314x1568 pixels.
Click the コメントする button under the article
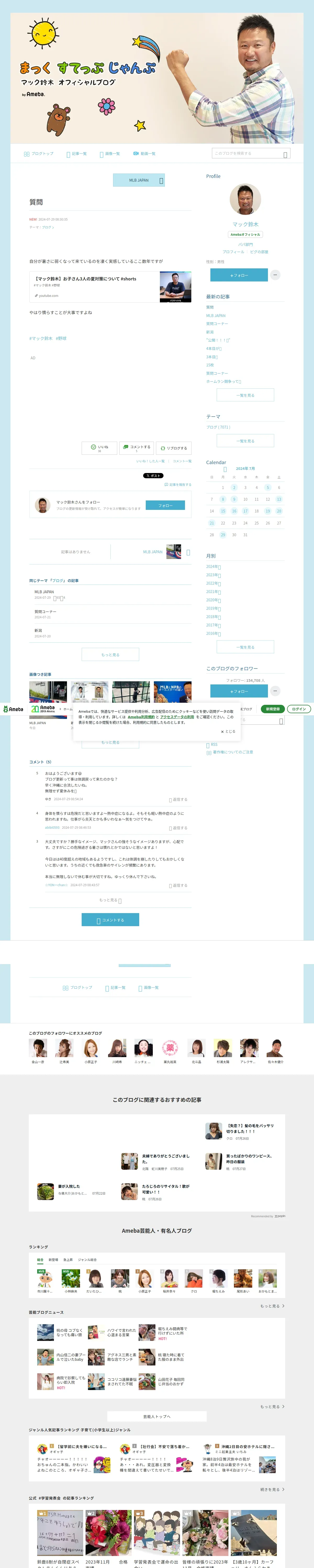[136, 448]
